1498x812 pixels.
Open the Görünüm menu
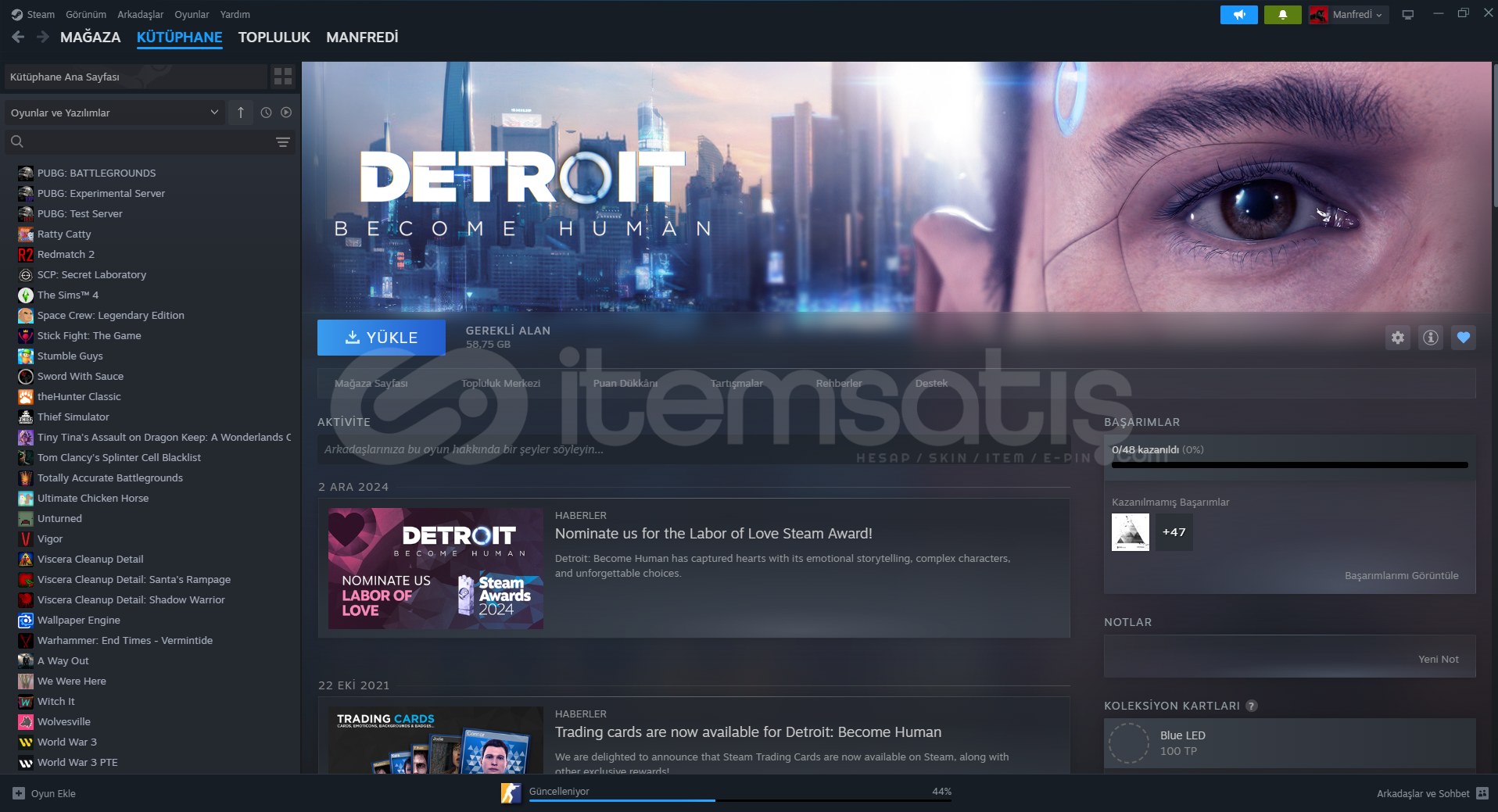point(86,15)
